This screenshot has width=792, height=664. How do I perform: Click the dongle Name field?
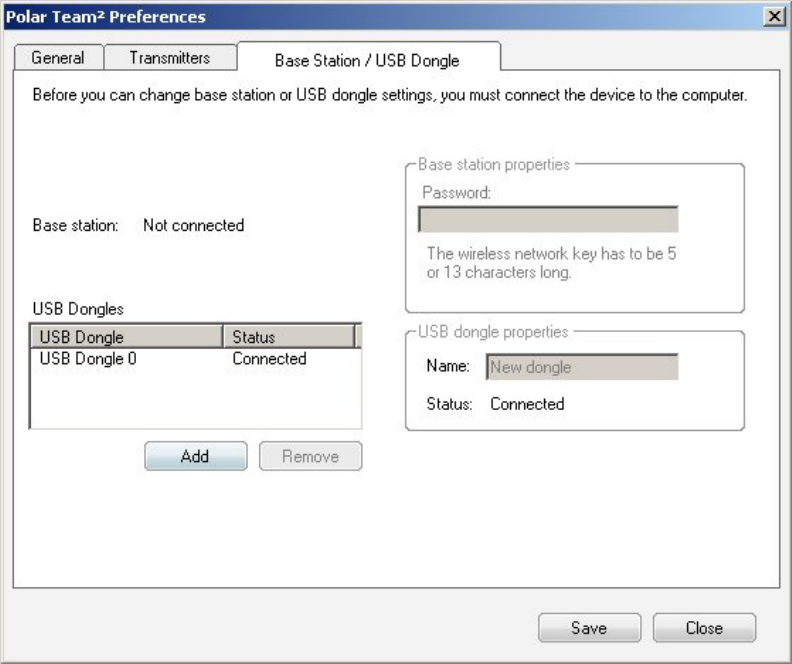[582, 367]
